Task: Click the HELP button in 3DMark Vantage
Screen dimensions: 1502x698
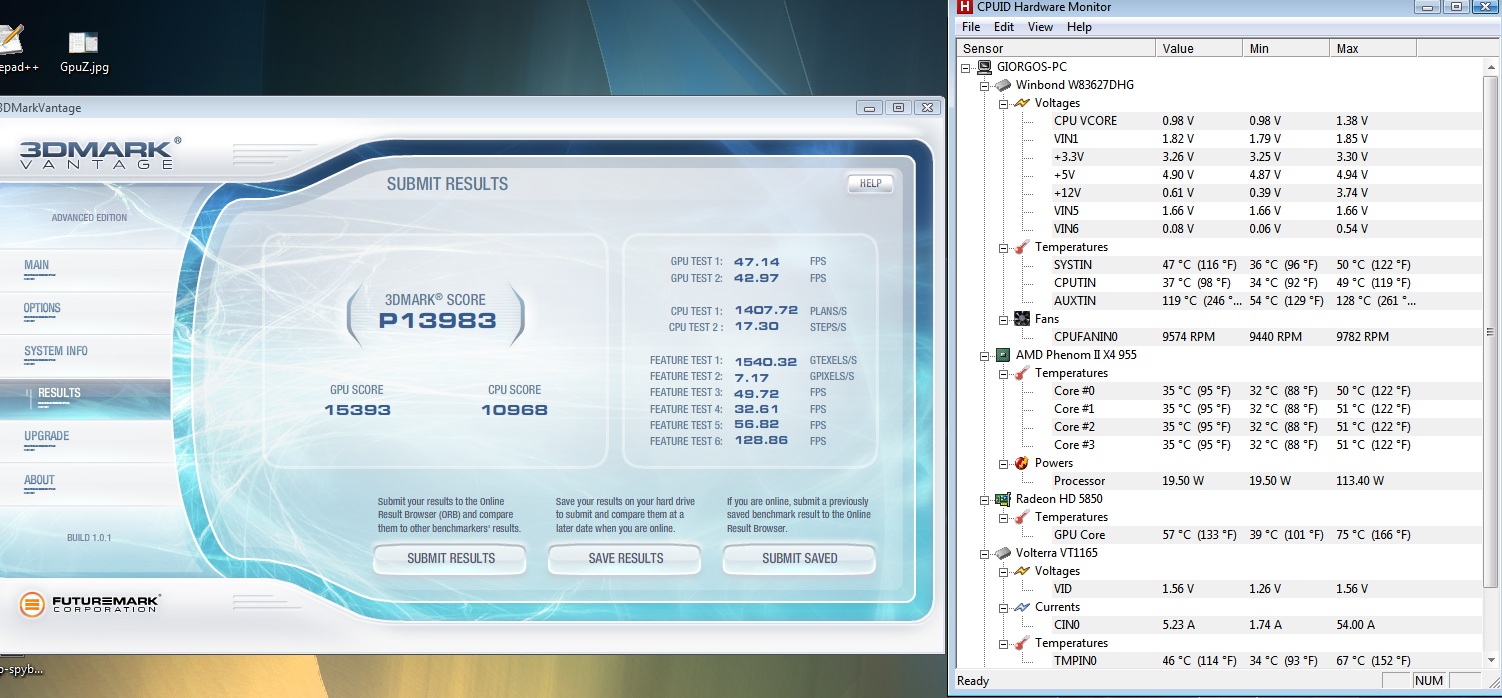Action: [x=870, y=183]
